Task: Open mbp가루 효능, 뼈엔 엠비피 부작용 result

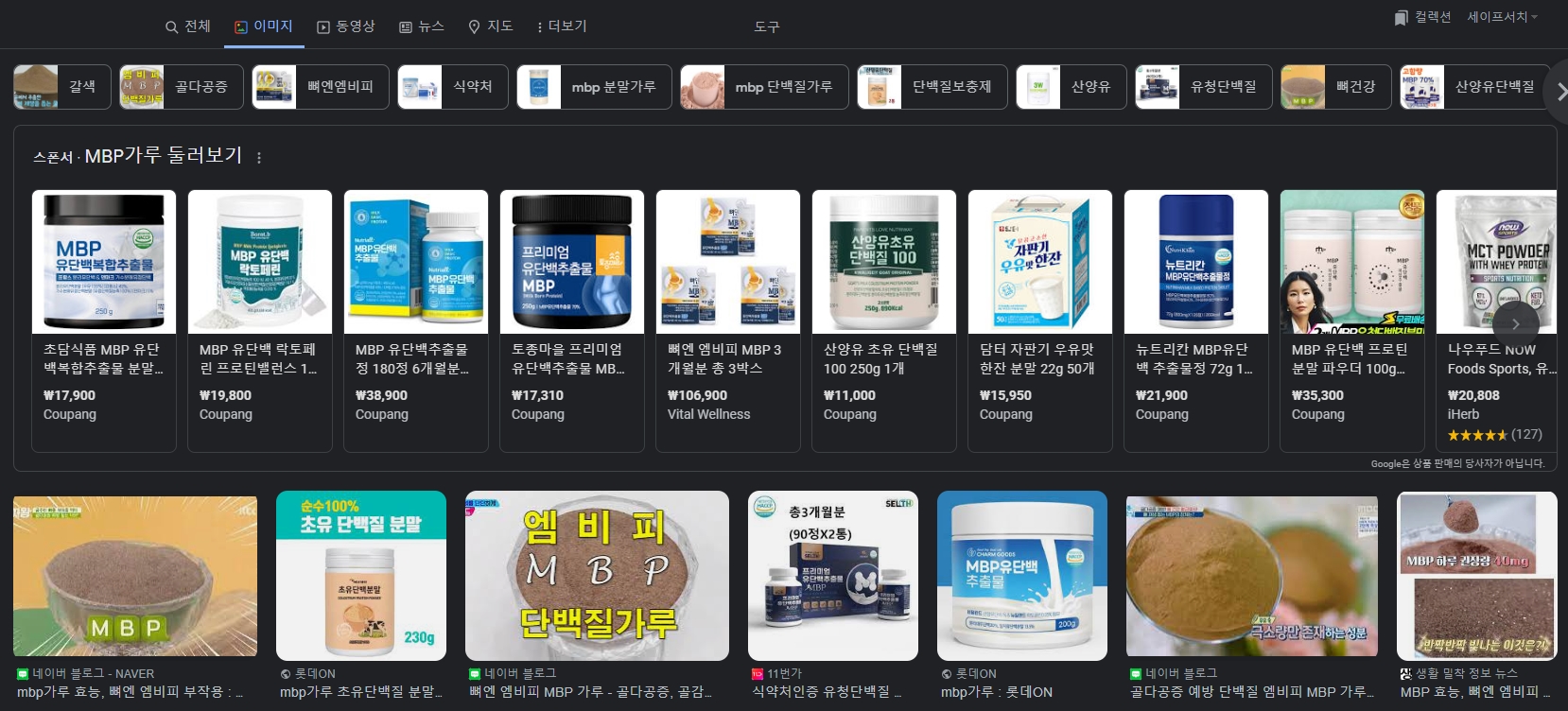Action: coord(131,692)
